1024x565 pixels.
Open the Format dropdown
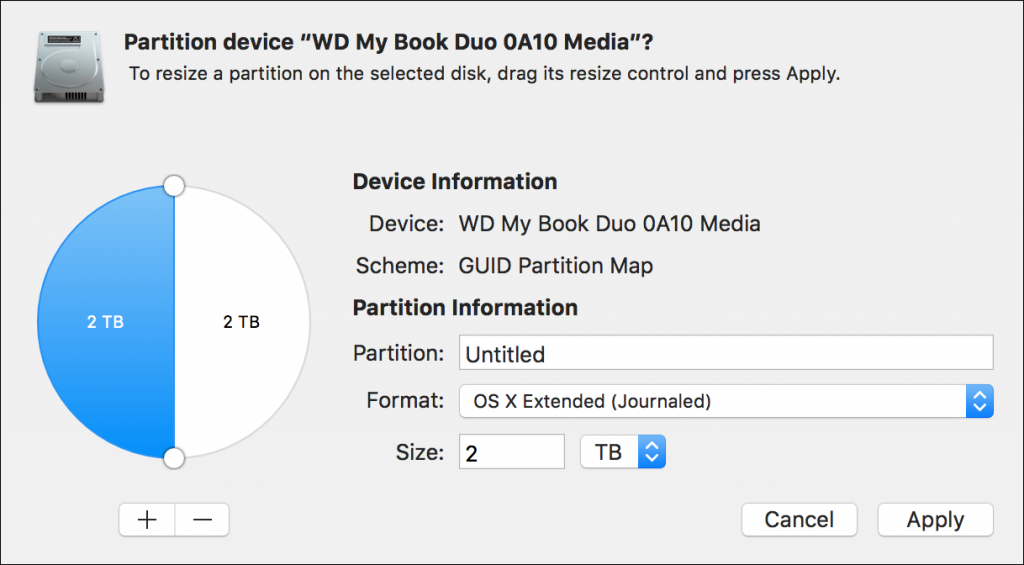tap(726, 401)
